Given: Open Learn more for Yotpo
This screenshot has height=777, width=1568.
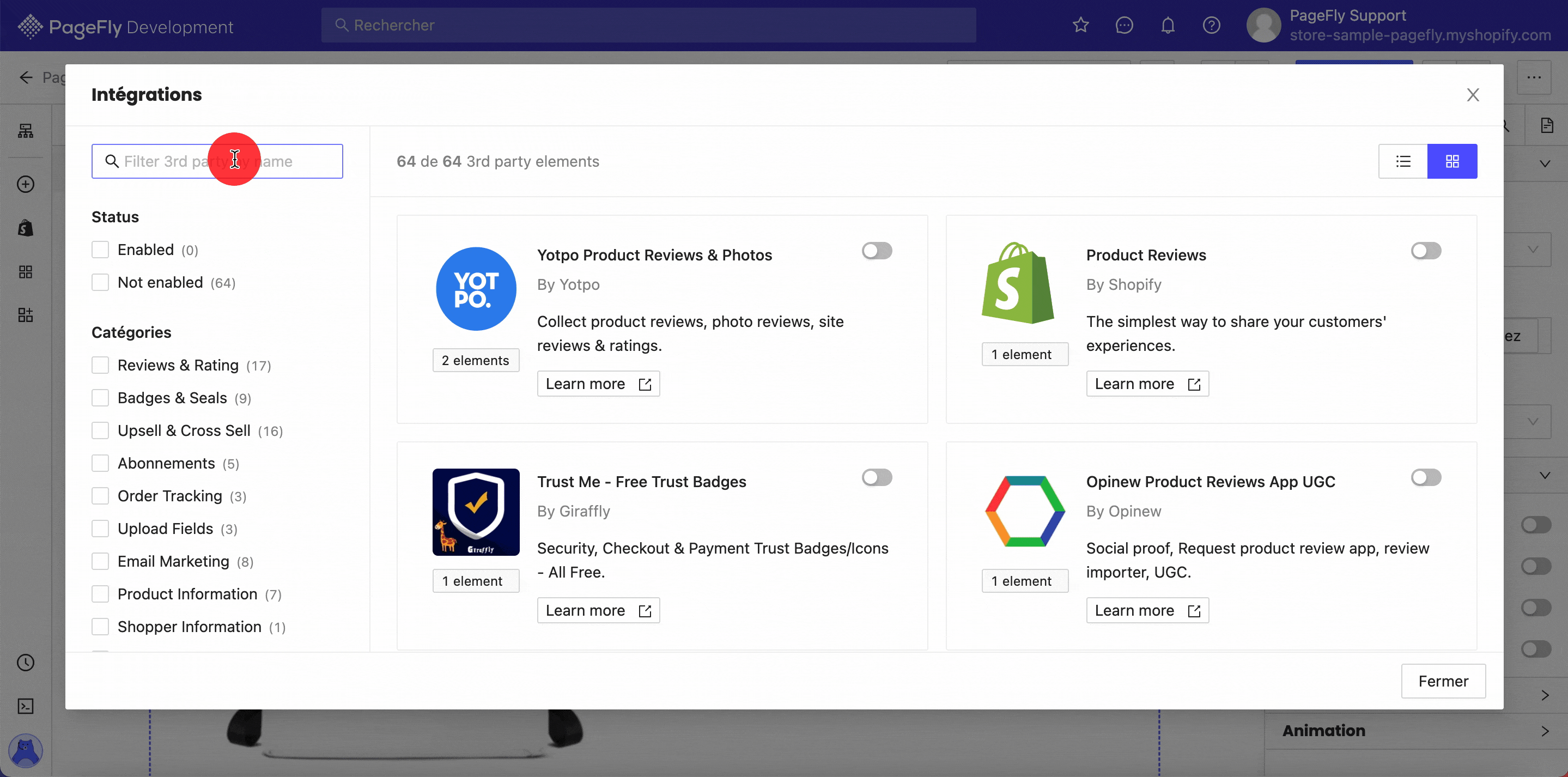Looking at the screenshot, I should click(598, 384).
